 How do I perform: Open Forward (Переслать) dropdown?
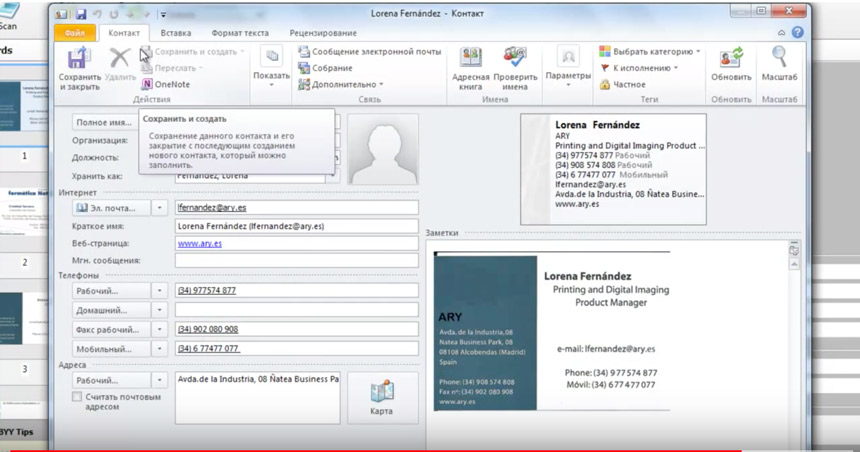(201, 68)
